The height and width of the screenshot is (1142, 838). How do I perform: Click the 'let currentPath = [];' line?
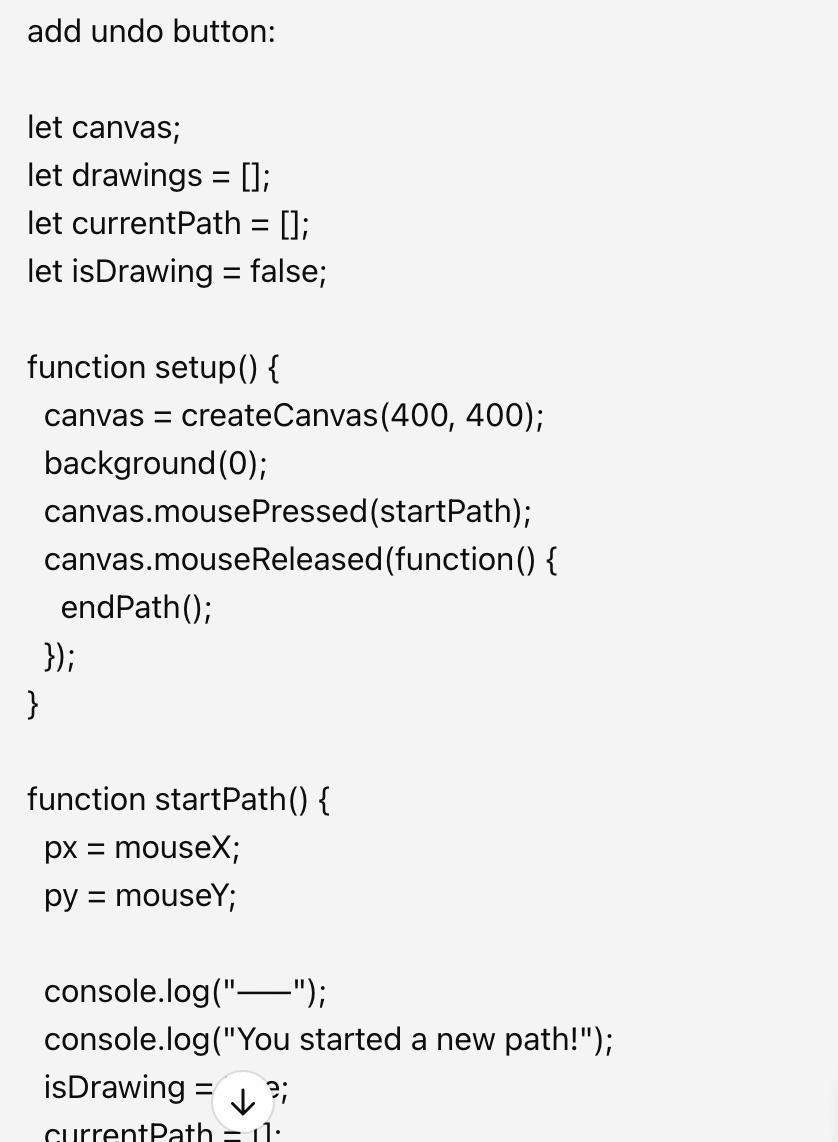168,224
